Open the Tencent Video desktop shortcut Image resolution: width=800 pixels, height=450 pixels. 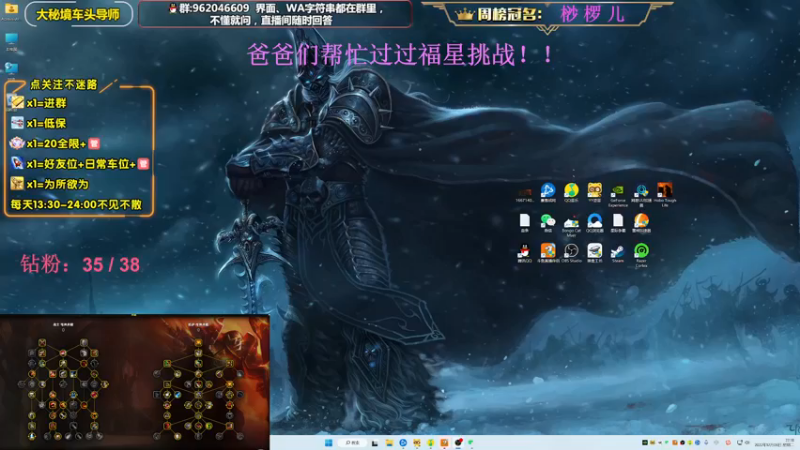tap(548, 193)
